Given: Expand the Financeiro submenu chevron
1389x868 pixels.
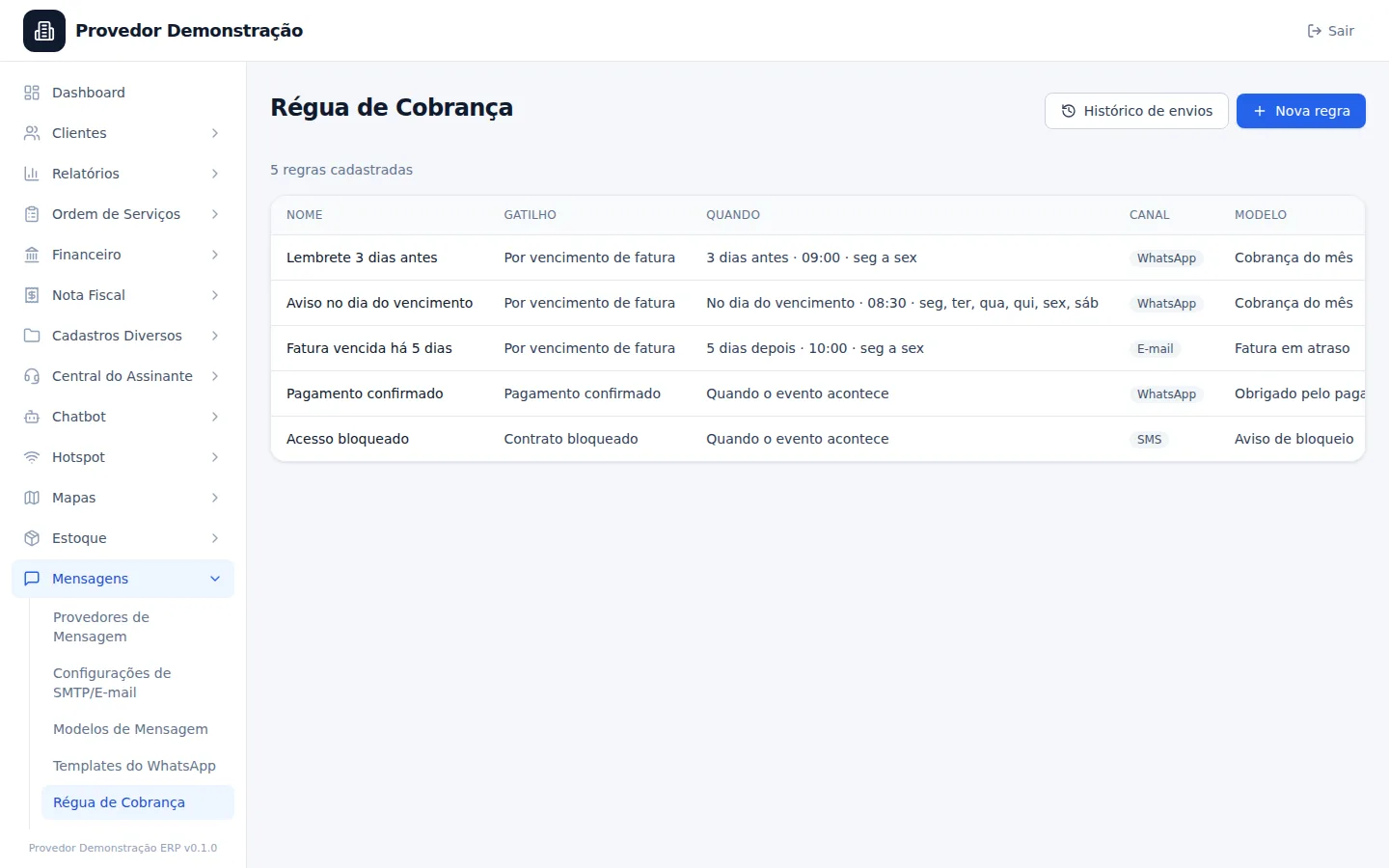Looking at the screenshot, I should 215,255.
